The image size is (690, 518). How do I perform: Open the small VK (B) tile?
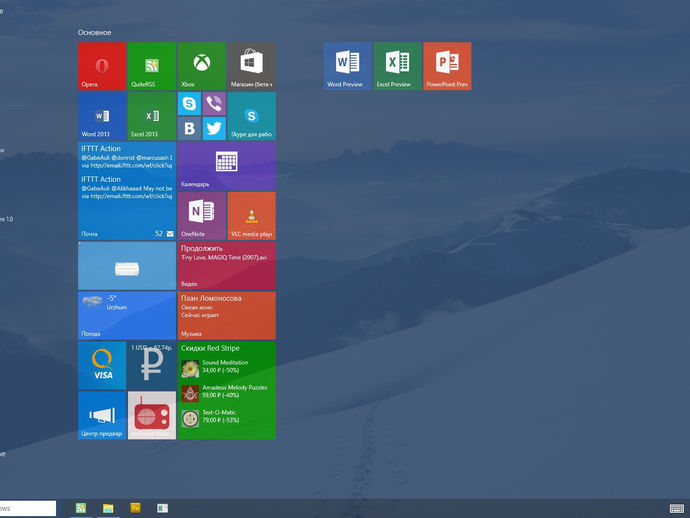pos(189,129)
